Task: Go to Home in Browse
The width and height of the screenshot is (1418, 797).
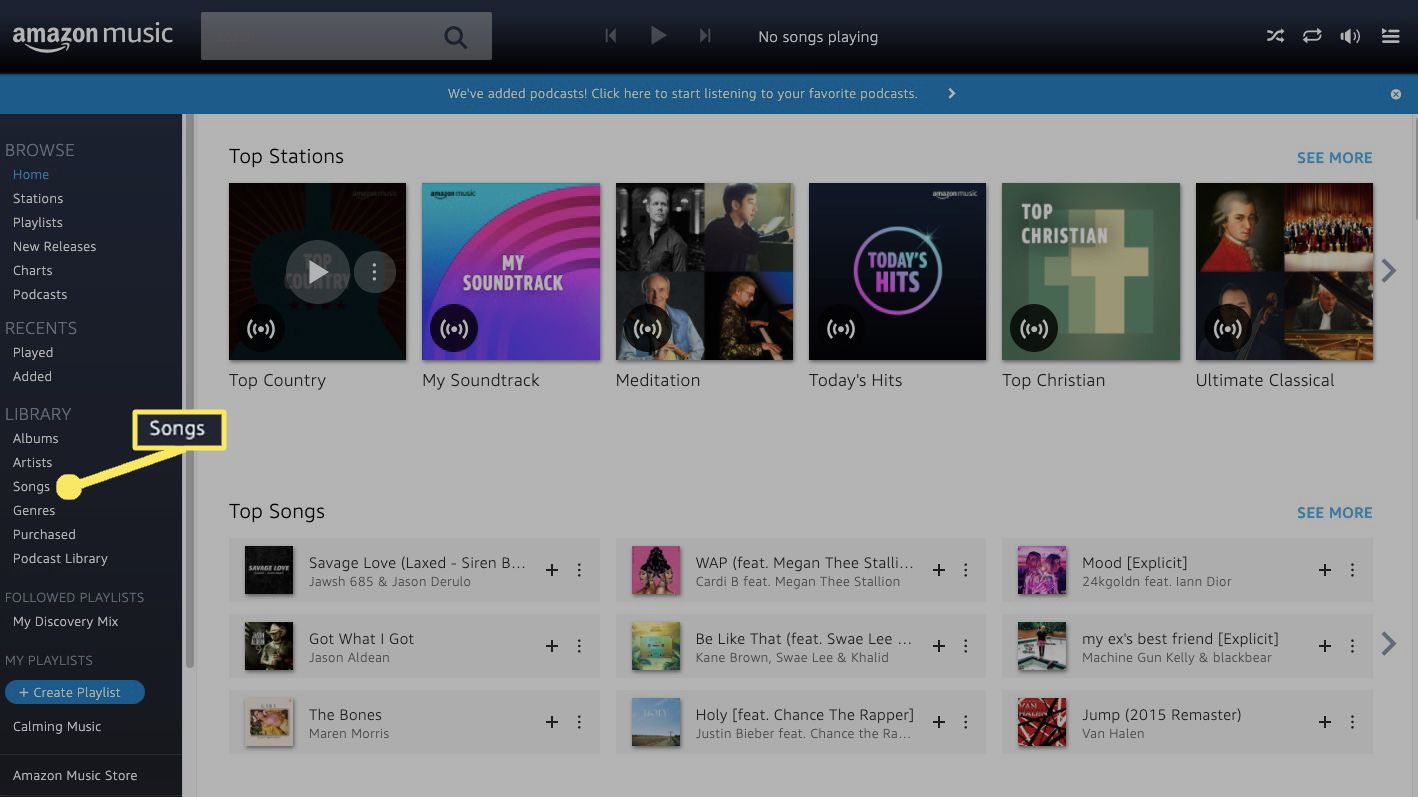Action: coord(31,174)
